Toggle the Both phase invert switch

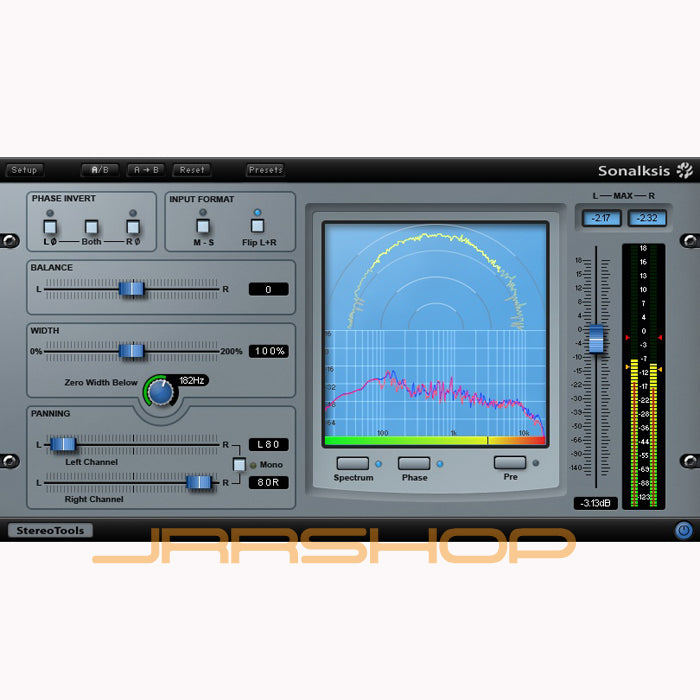point(92,227)
